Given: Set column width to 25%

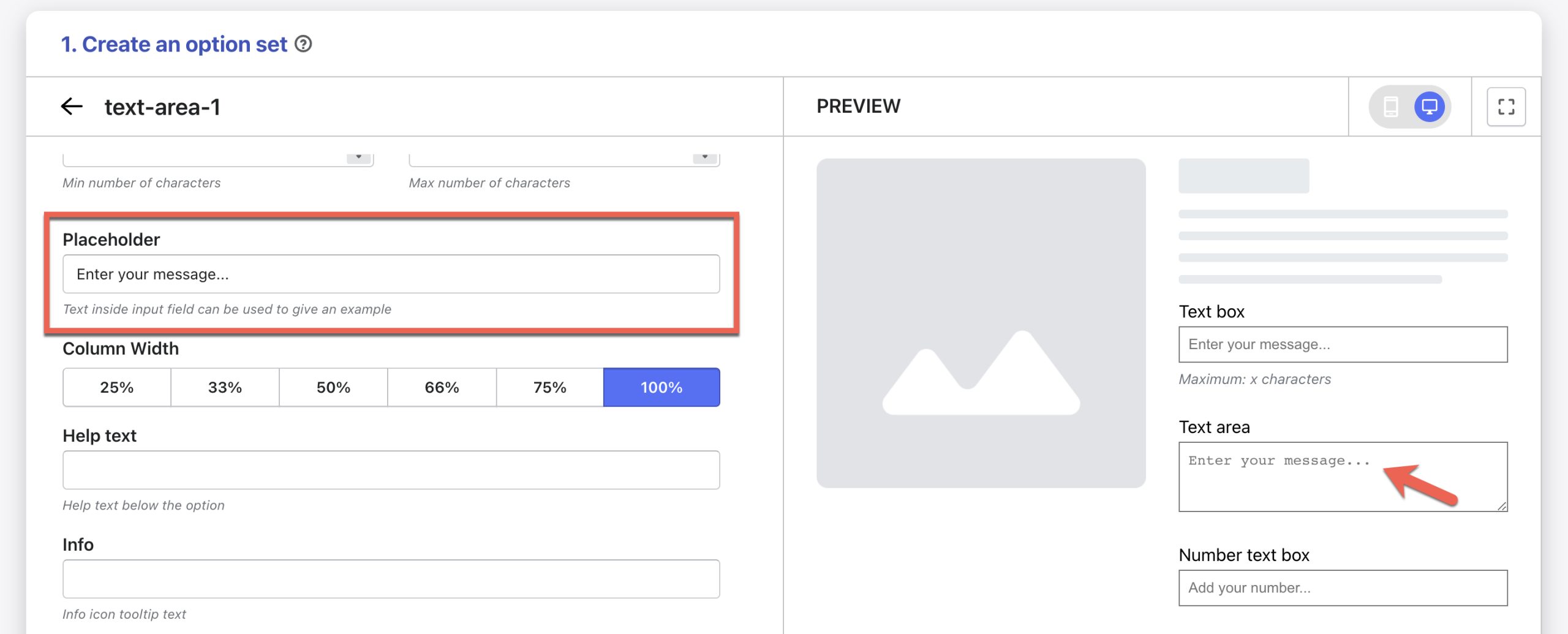Looking at the screenshot, I should coord(116,387).
